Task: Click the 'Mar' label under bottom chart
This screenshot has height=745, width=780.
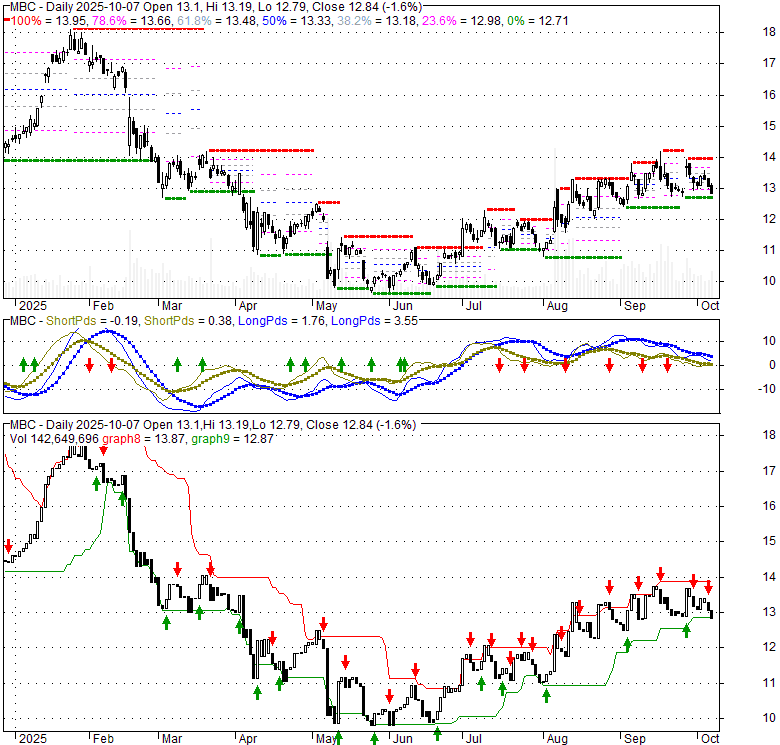Action: 172,739
